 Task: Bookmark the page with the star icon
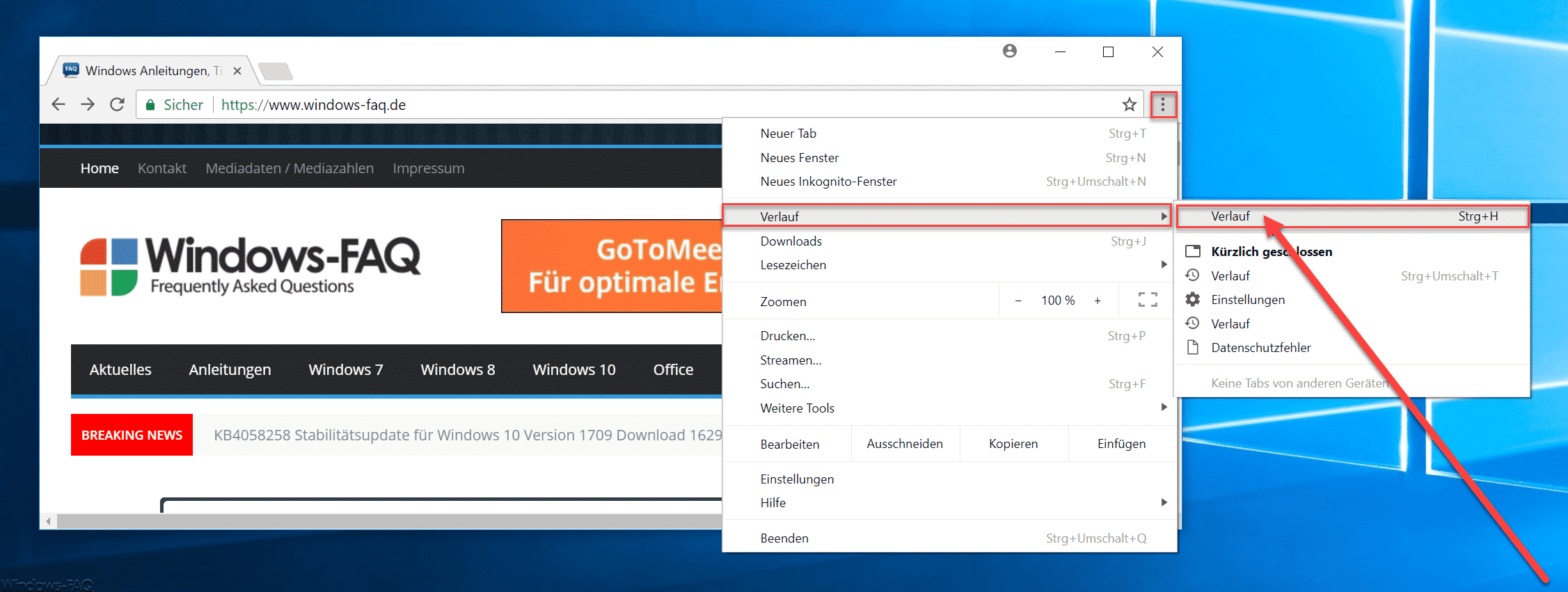(1129, 104)
